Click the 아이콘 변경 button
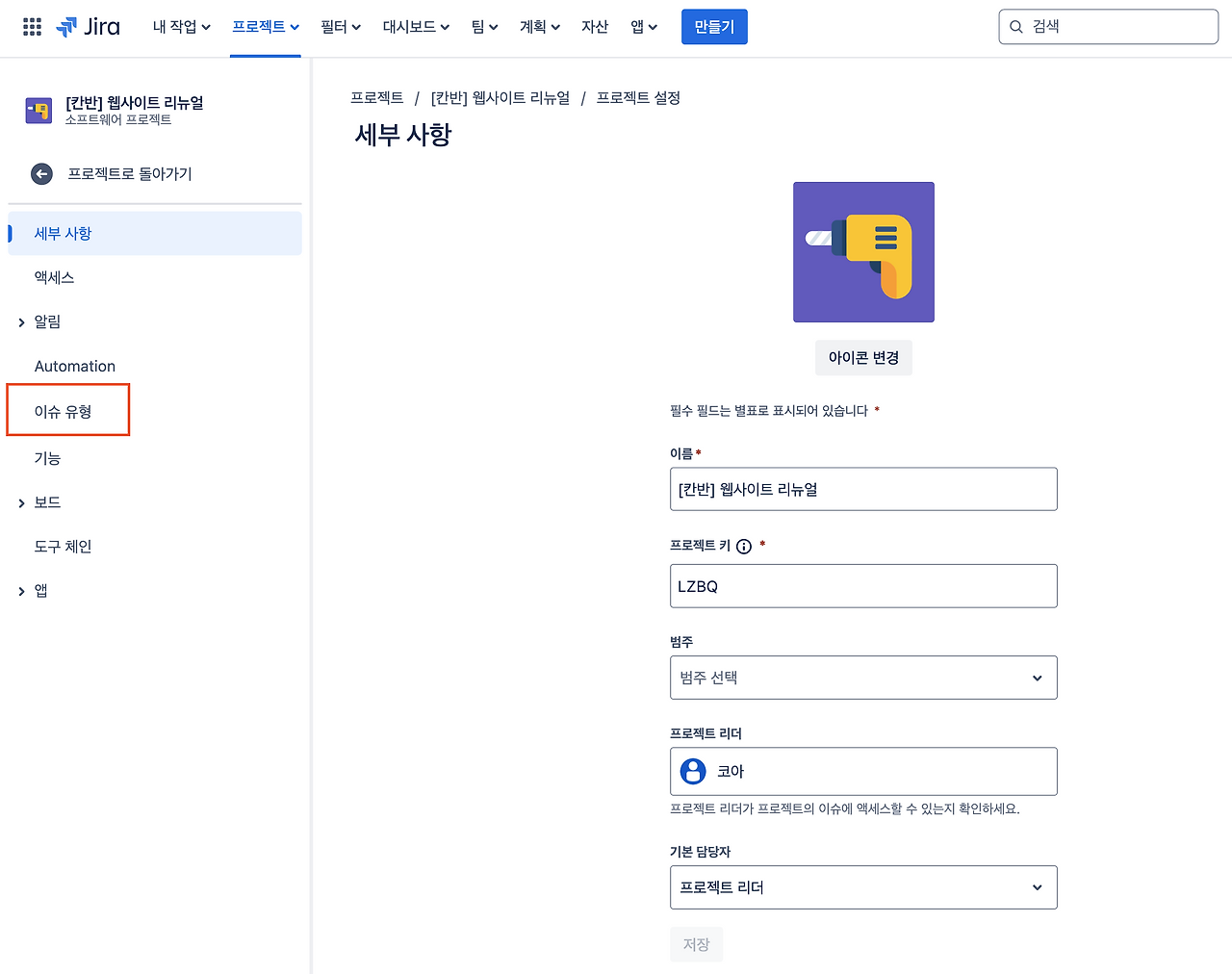The image size is (1232, 974). (x=862, y=357)
